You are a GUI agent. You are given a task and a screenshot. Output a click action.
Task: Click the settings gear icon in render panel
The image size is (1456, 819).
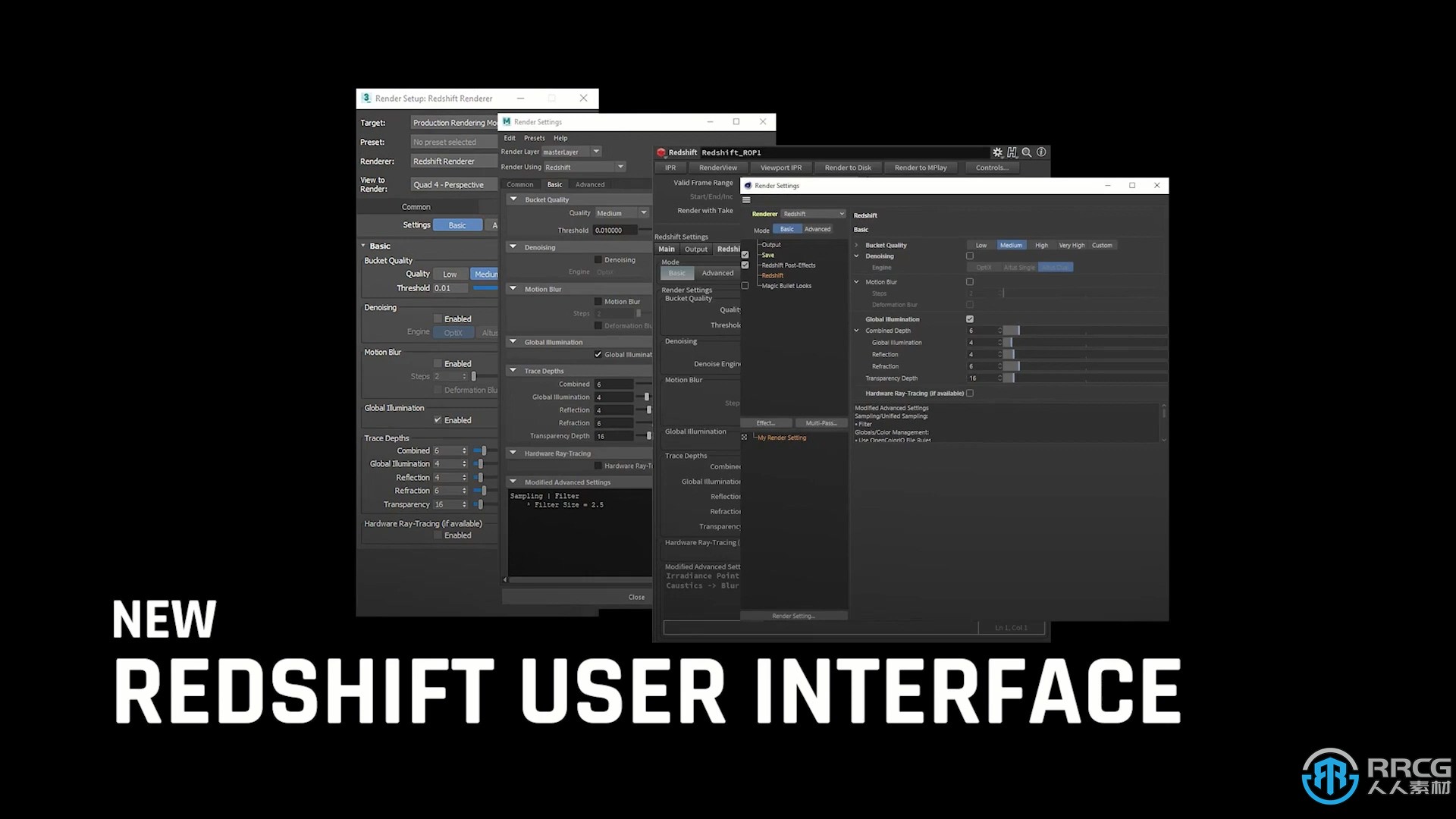(x=997, y=152)
